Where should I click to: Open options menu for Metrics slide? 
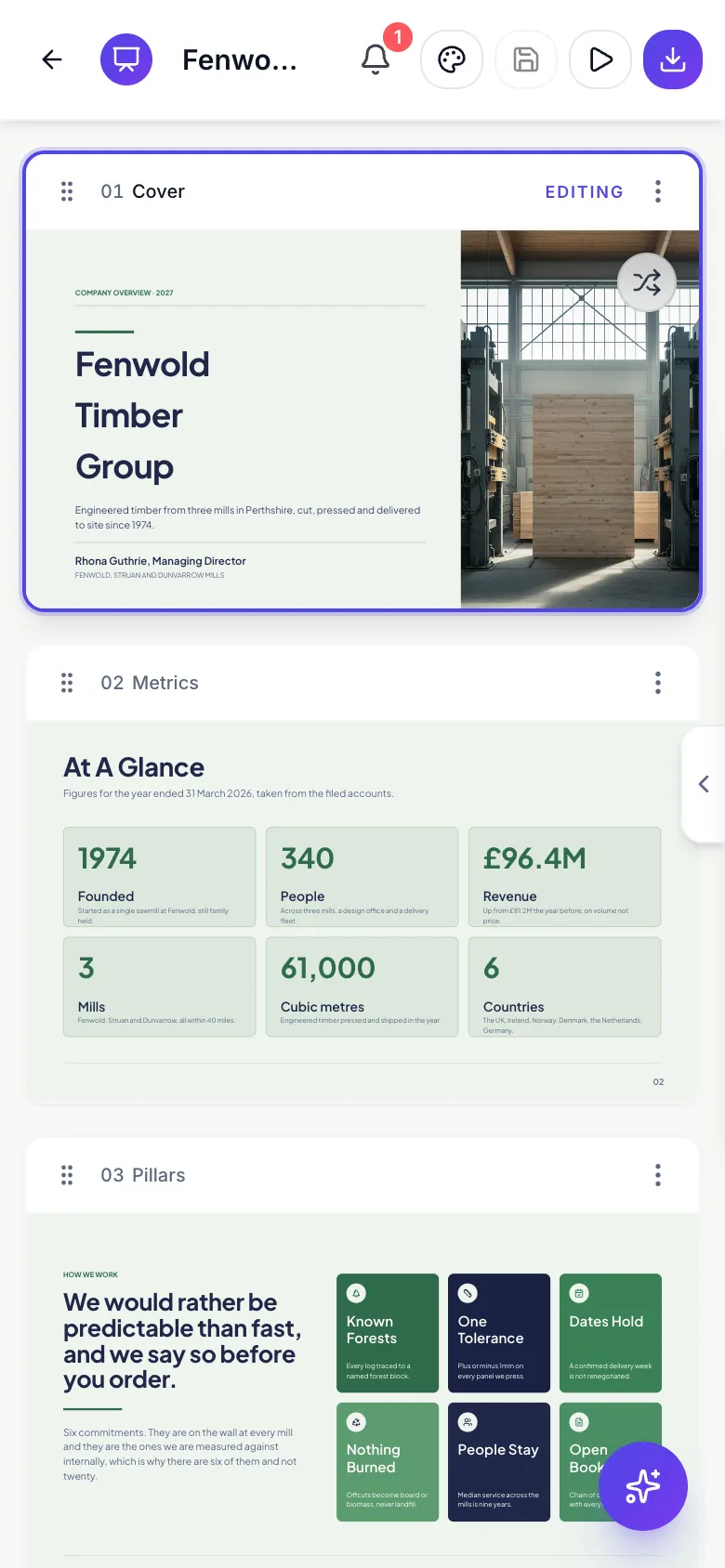pyautogui.click(x=658, y=683)
